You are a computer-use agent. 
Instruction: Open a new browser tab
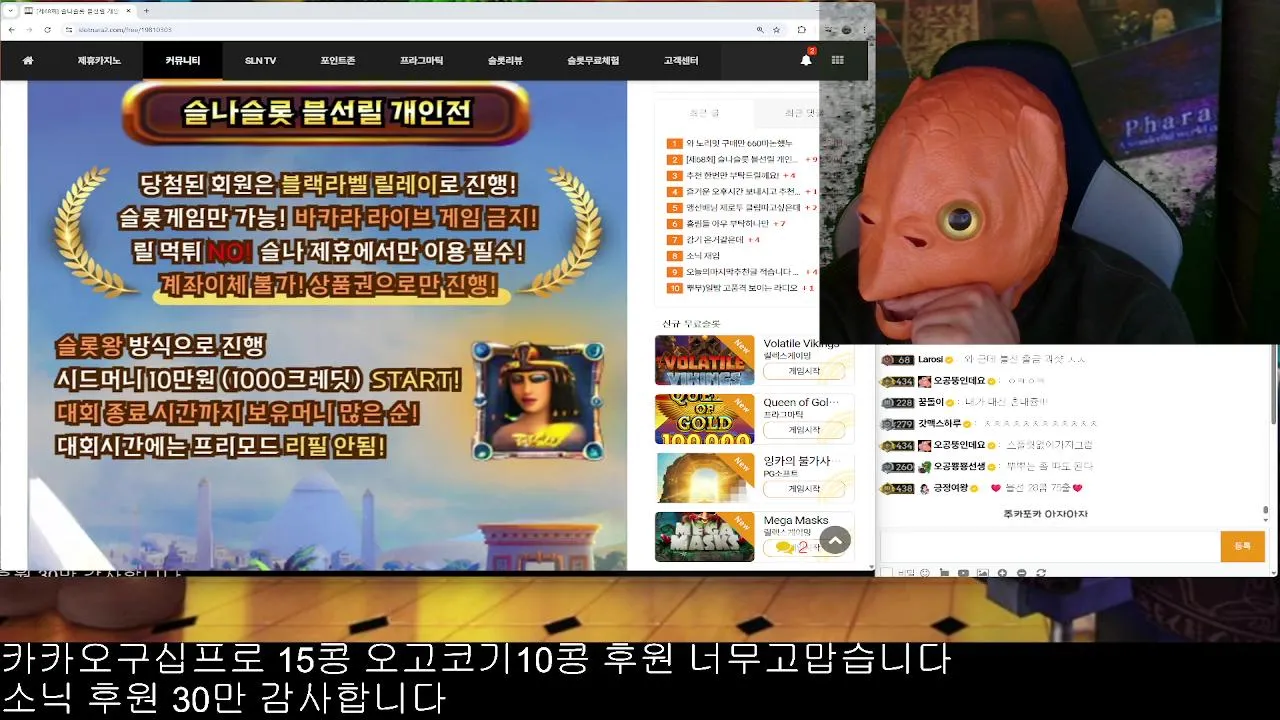click(x=146, y=11)
